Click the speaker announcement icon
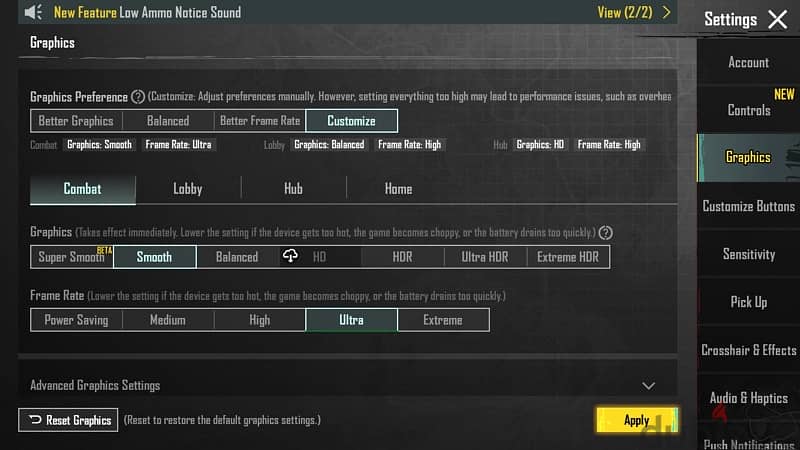The height and width of the screenshot is (450, 800). pos(34,12)
